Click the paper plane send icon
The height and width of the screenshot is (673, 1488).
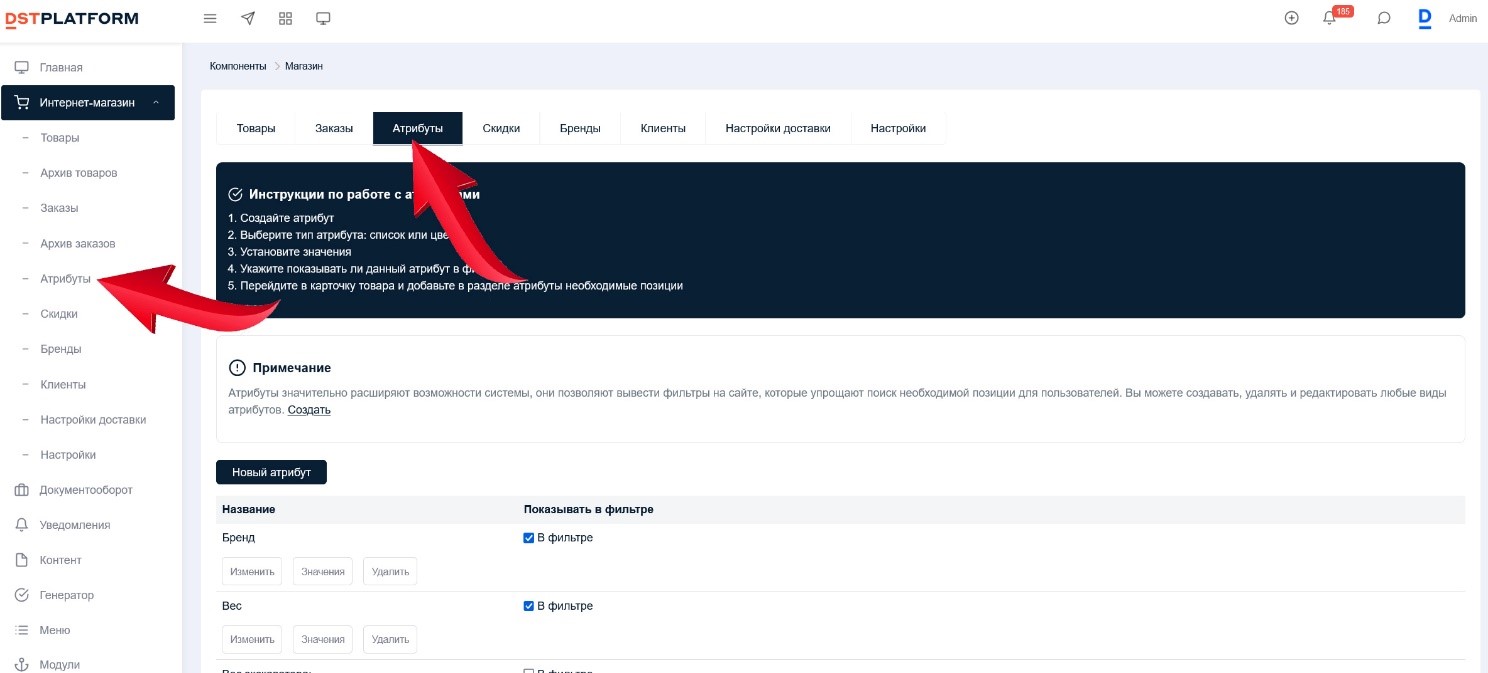pos(248,18)
